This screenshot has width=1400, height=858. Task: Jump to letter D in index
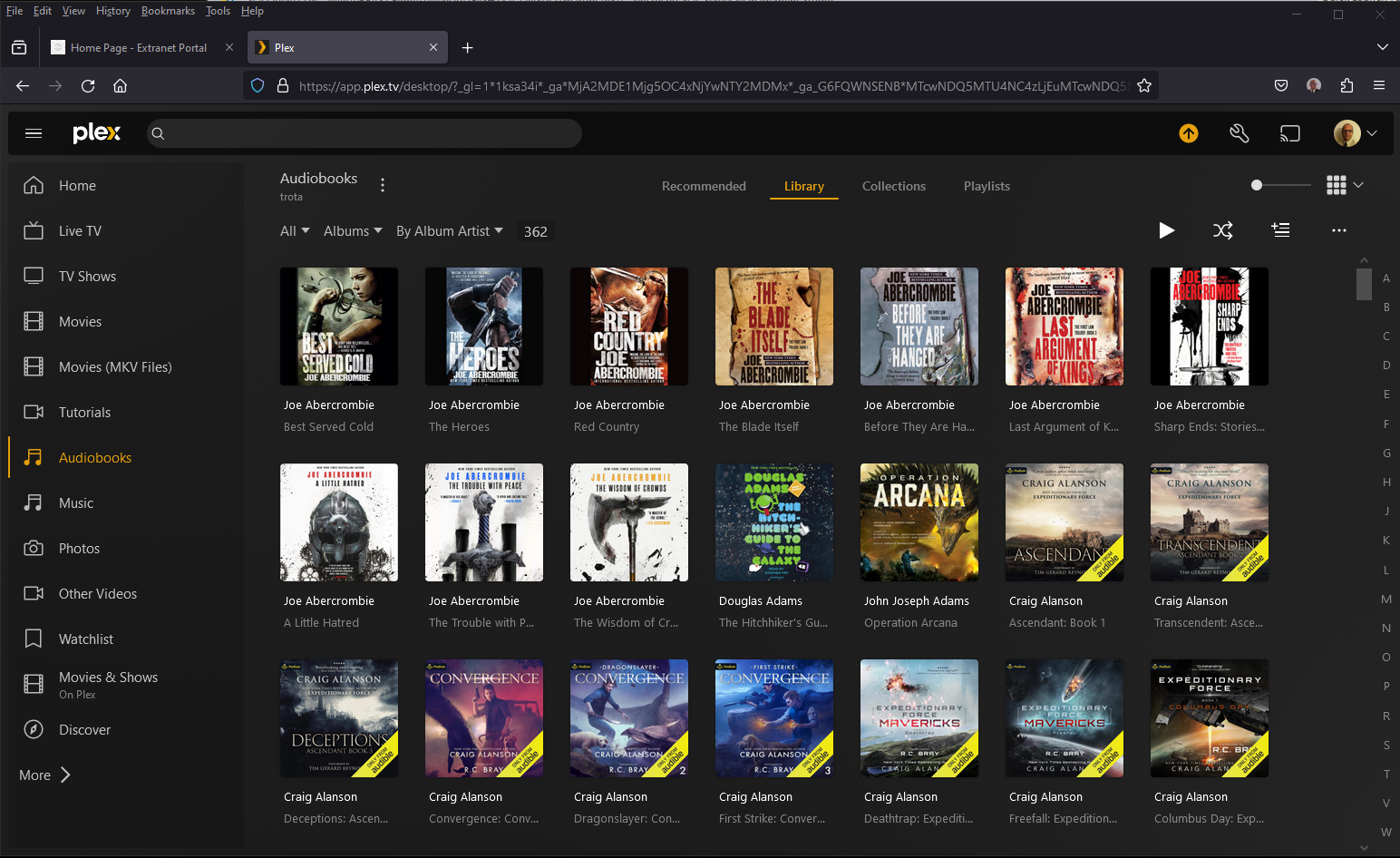click(1386, 366)
